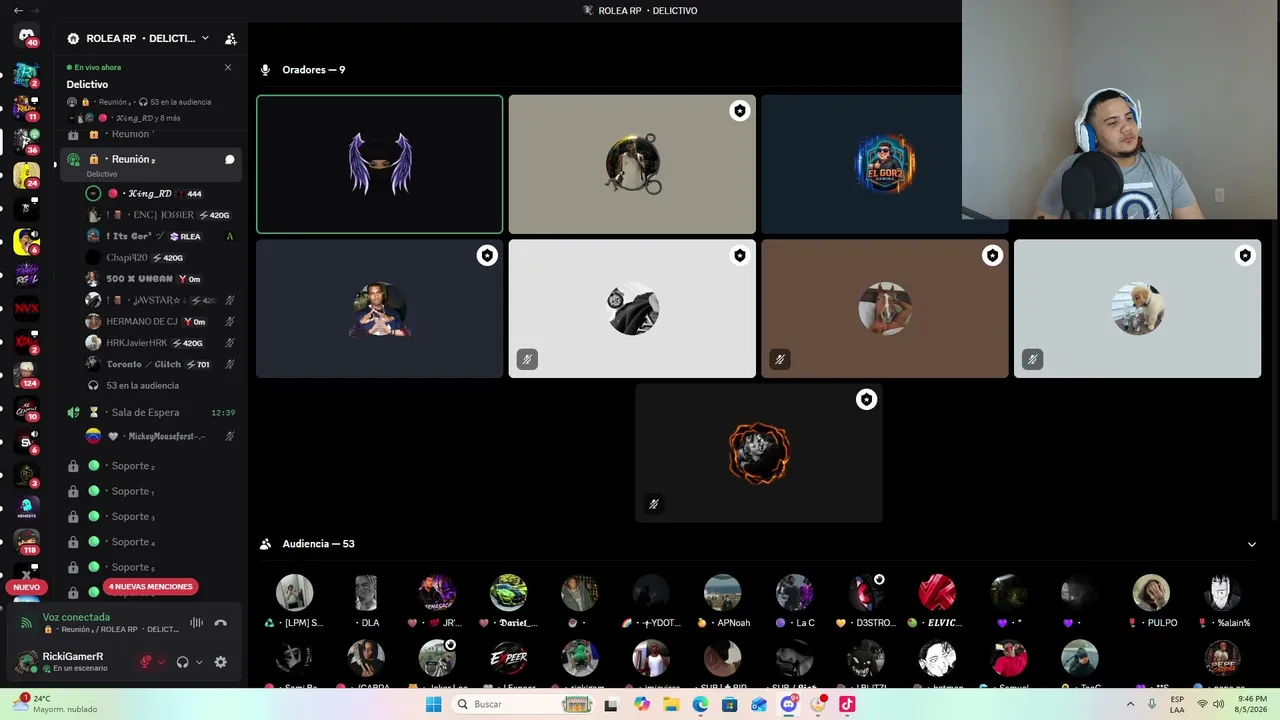The width and height of the screenshot is (1280, 720).
Task: Open headphone output options arrow
Action: (x=198, y=662)
